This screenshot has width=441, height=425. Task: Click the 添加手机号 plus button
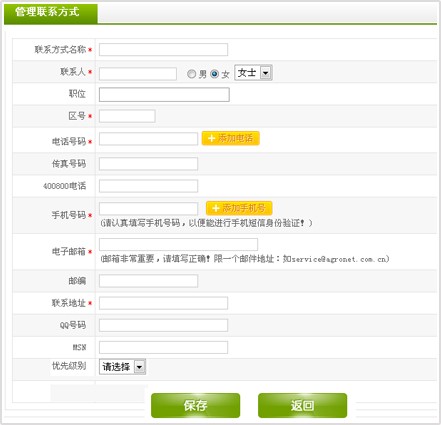pos(239,208)
